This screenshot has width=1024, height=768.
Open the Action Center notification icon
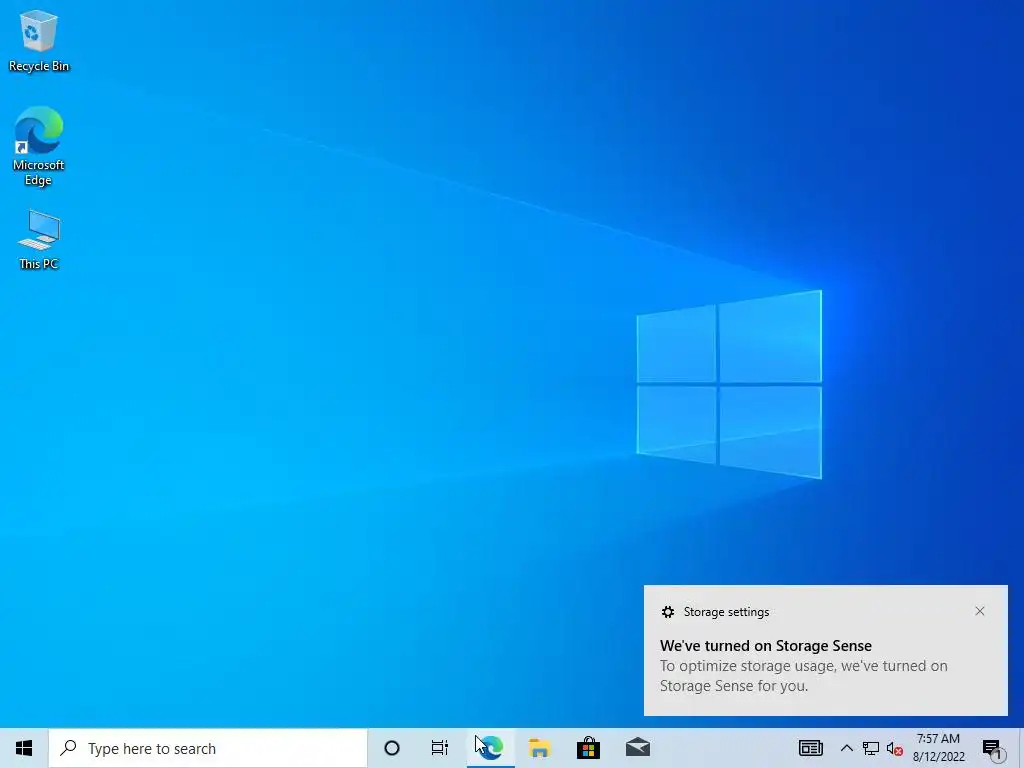point(992,748)
